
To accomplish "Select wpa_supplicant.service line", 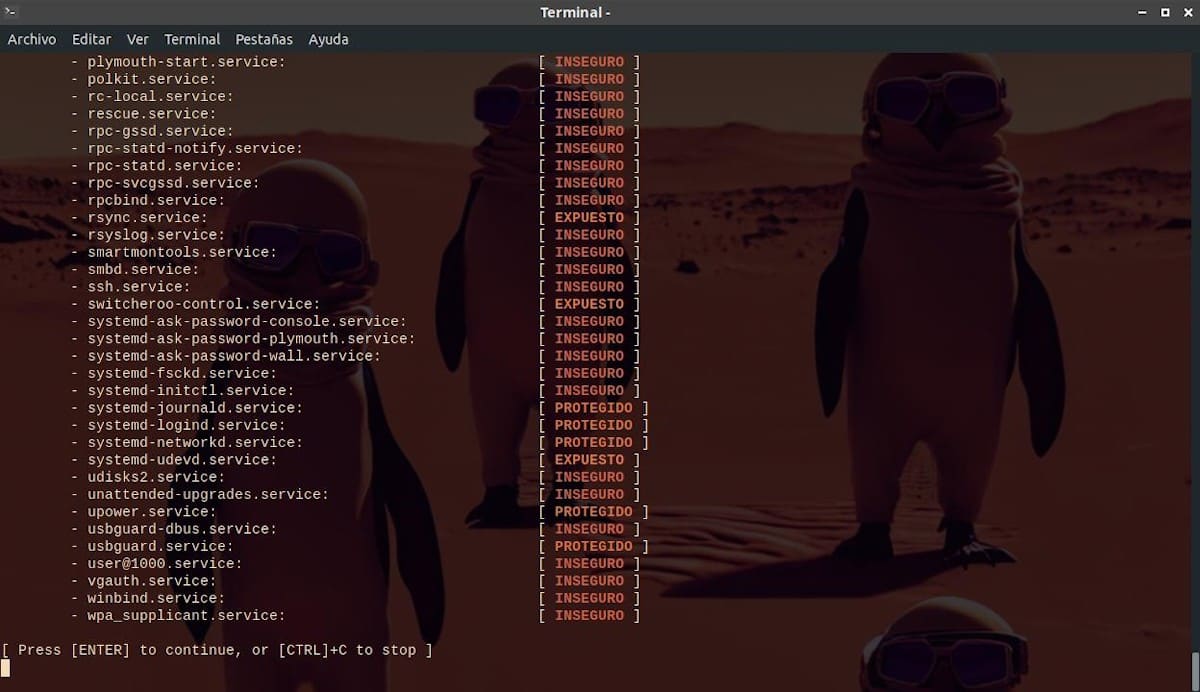I will point(355,615).
